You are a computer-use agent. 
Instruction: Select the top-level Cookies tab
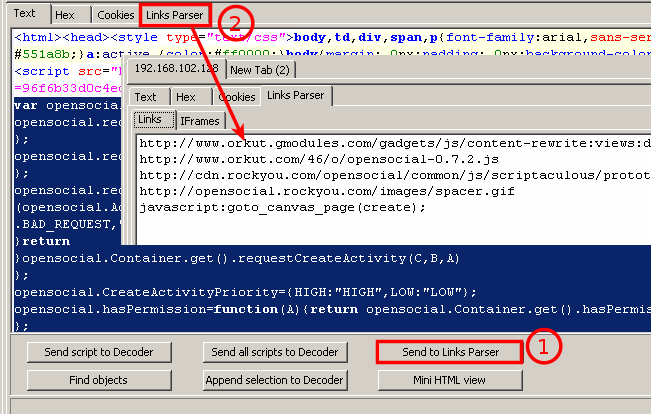[x=115, y=15]
